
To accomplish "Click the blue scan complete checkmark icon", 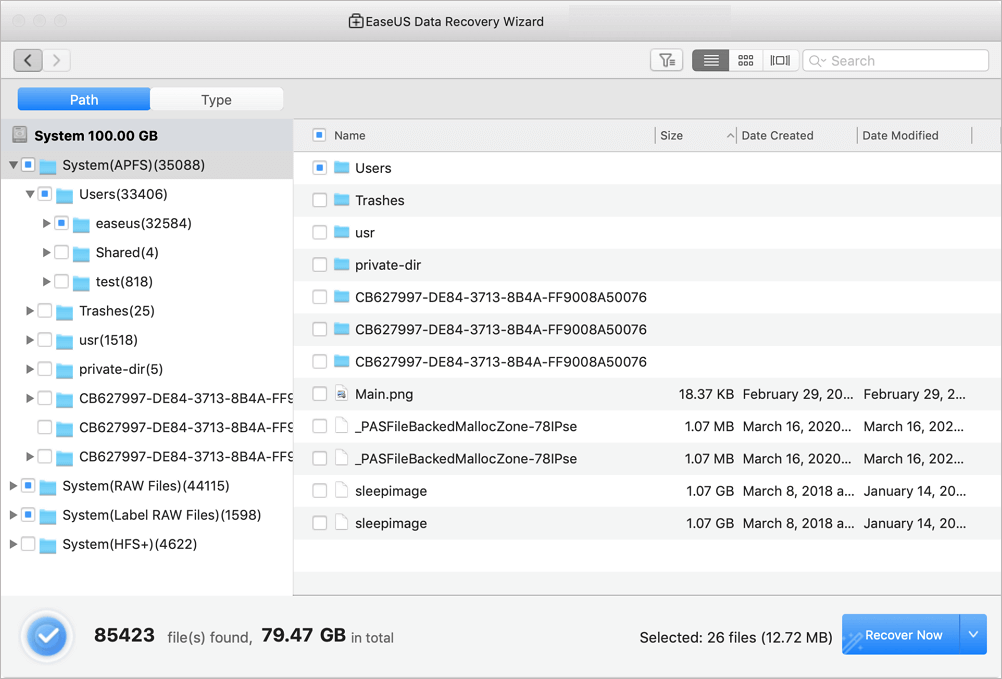I will 47,636.
